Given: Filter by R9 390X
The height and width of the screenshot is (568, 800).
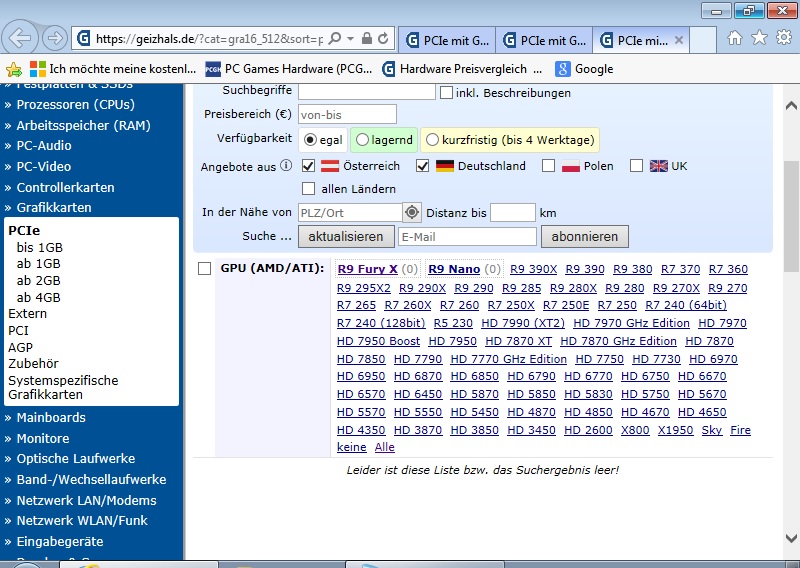Looking at the screenshot, I should (x=534, y=269).
